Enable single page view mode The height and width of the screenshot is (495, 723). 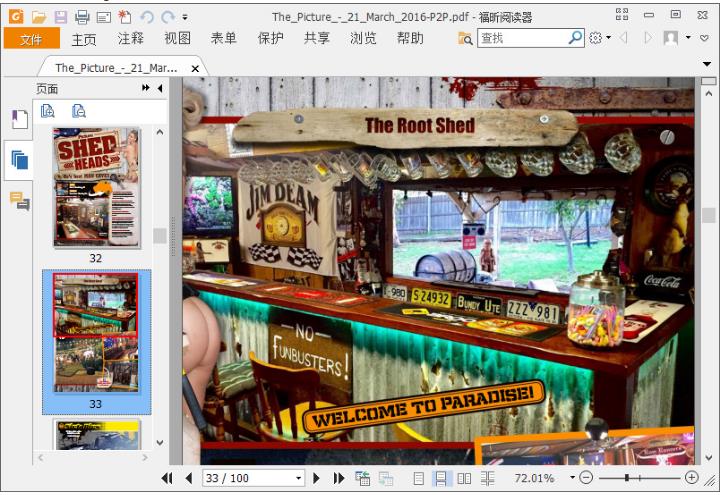(420, 479)
